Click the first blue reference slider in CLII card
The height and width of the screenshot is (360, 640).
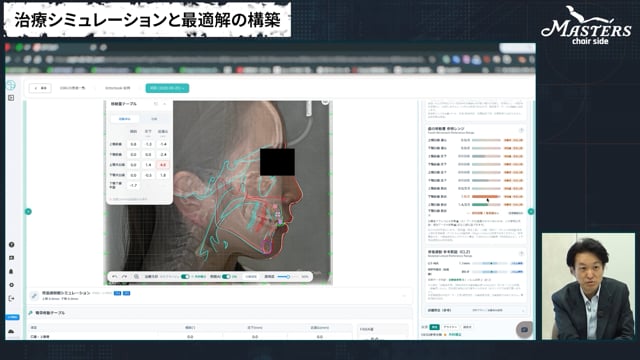pyautogui.click(x=491, y=263)
